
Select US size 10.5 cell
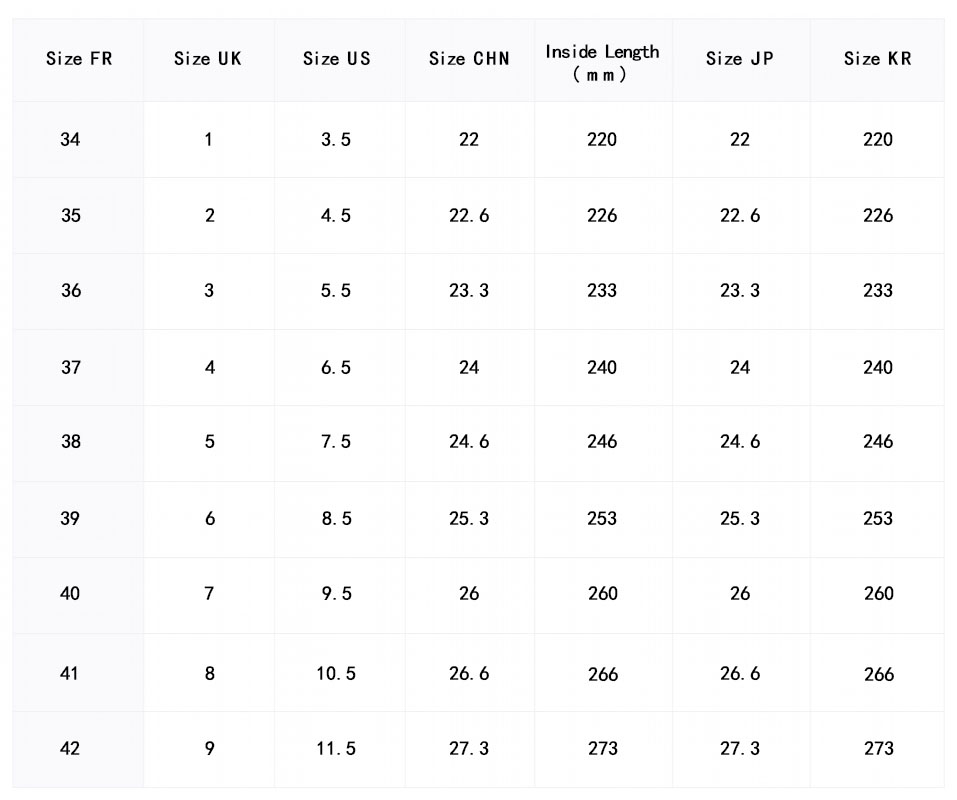pyautogui.click(x=336, y=674)
